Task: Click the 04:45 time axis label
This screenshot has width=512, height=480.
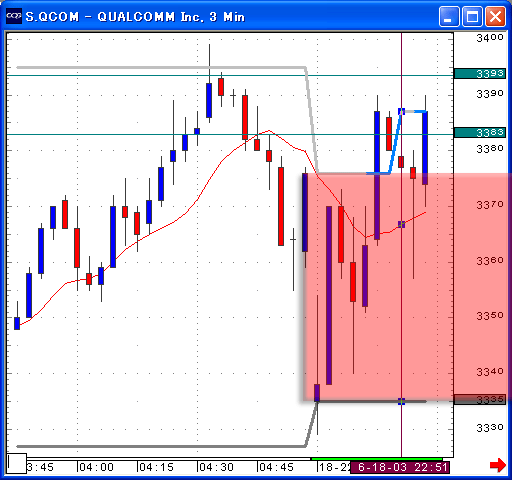Action: click(x=276, y=467)
